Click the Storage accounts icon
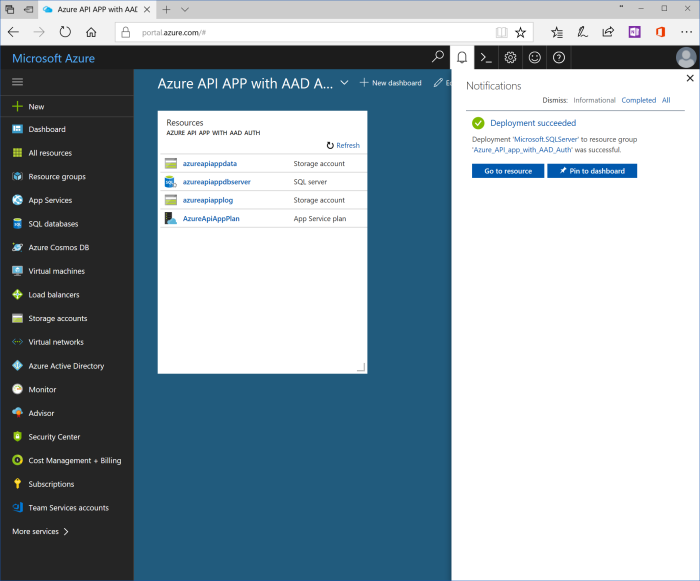 click(x=17, y=318)
